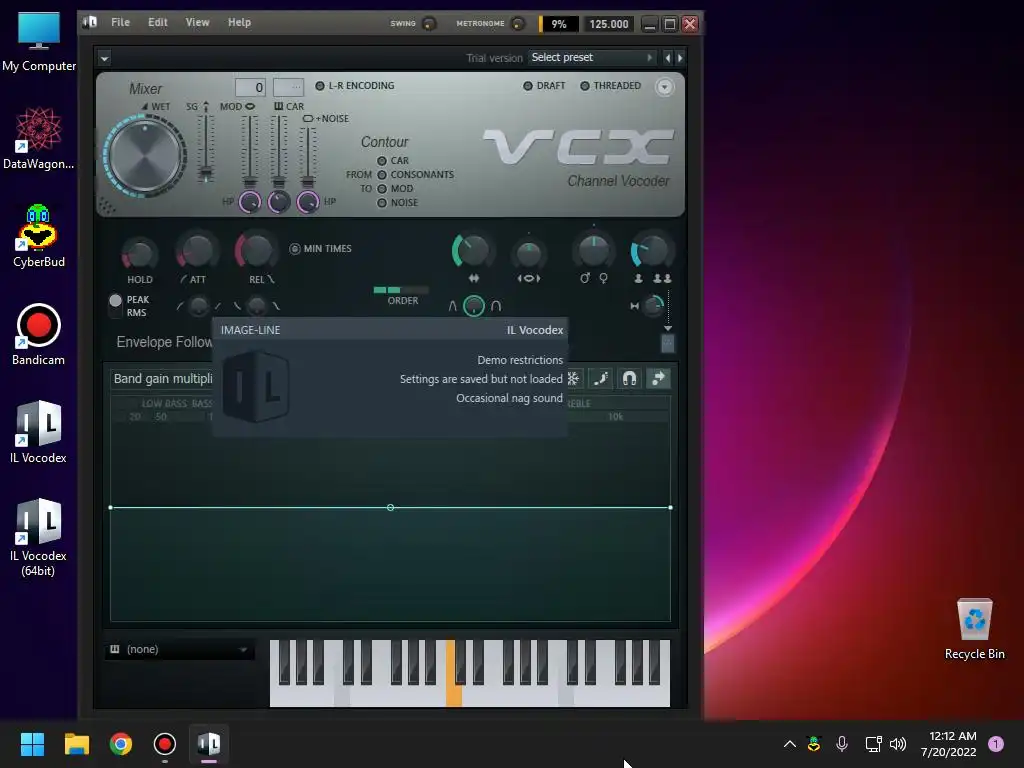Click the release curve shape knob
1024x768 pixels.
[x=257, y=306]
